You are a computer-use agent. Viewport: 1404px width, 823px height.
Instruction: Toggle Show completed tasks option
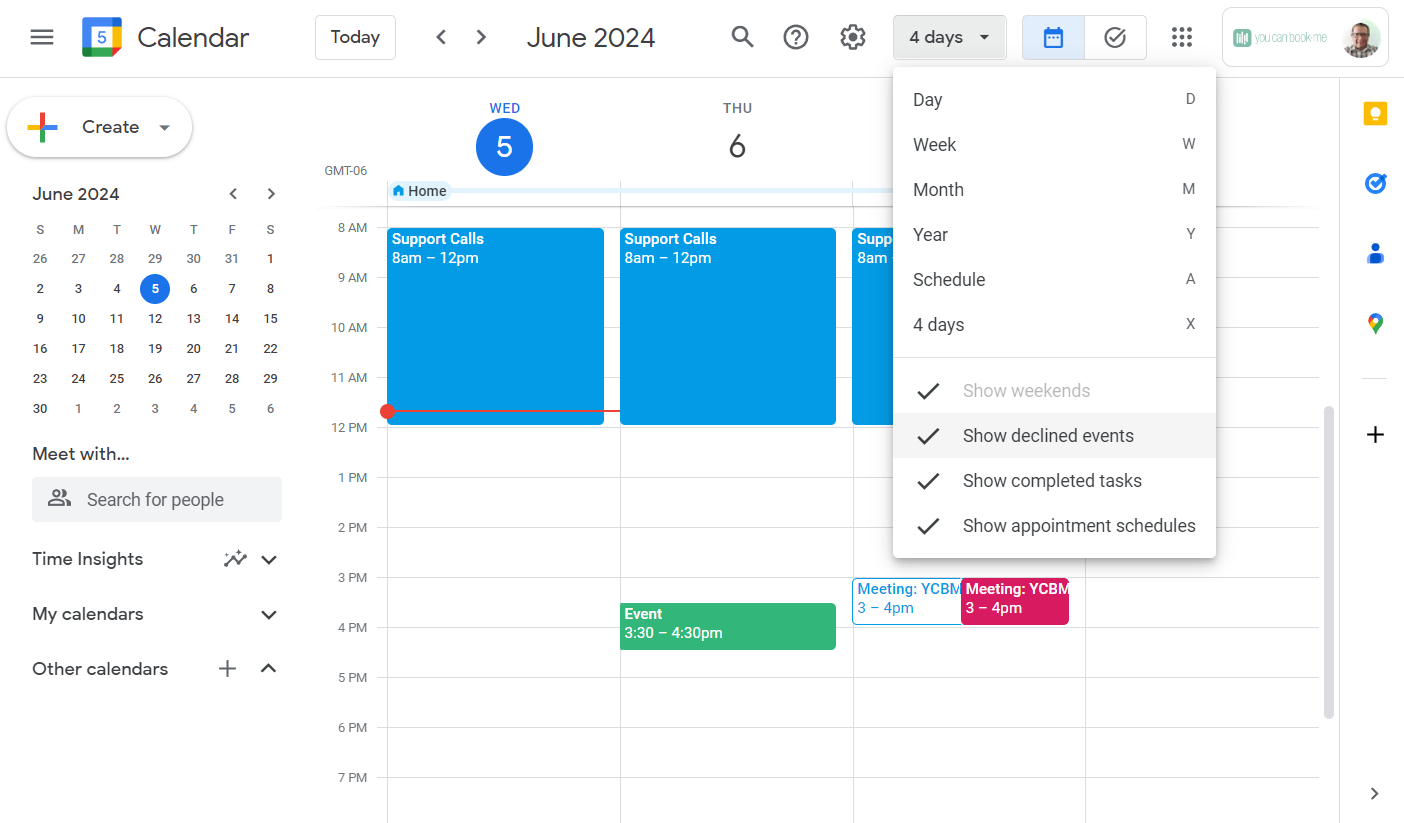tap(1052, 481)
